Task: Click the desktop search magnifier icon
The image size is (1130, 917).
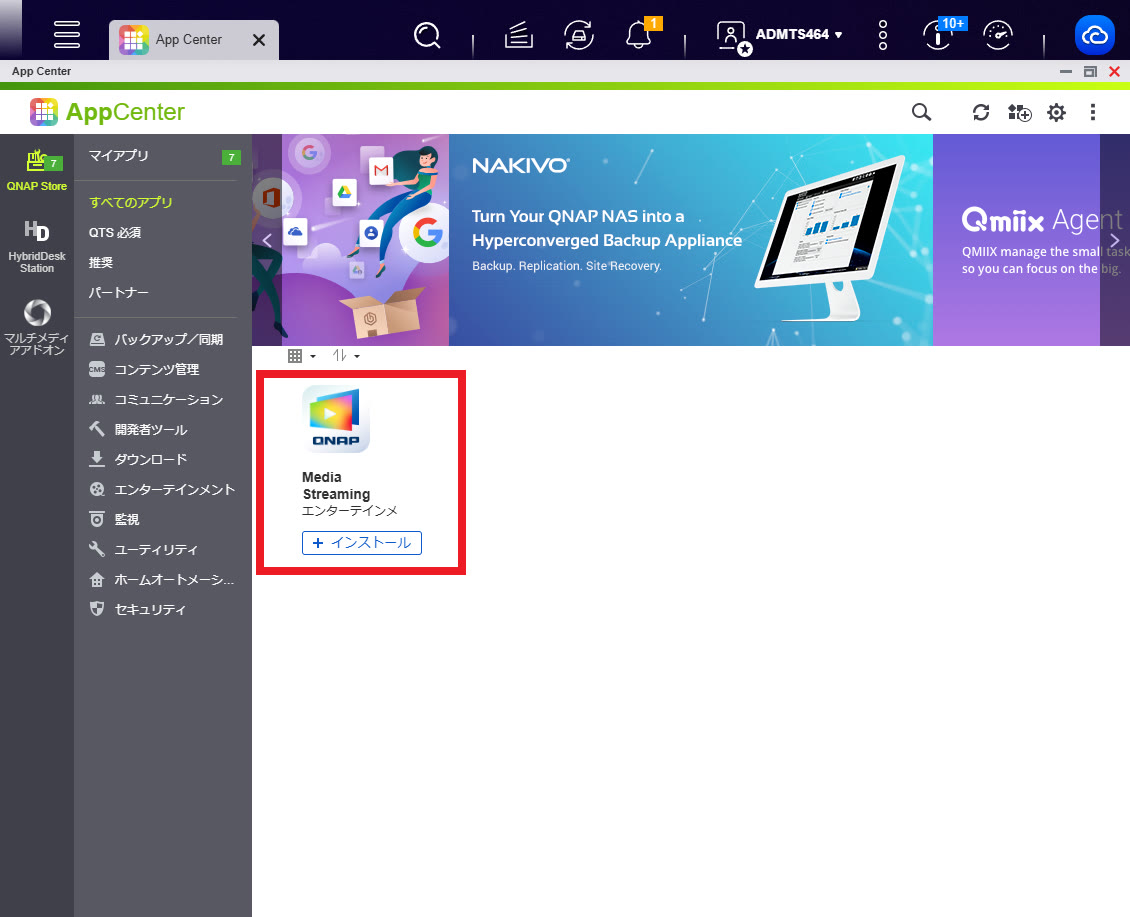Action: (427, 35)
